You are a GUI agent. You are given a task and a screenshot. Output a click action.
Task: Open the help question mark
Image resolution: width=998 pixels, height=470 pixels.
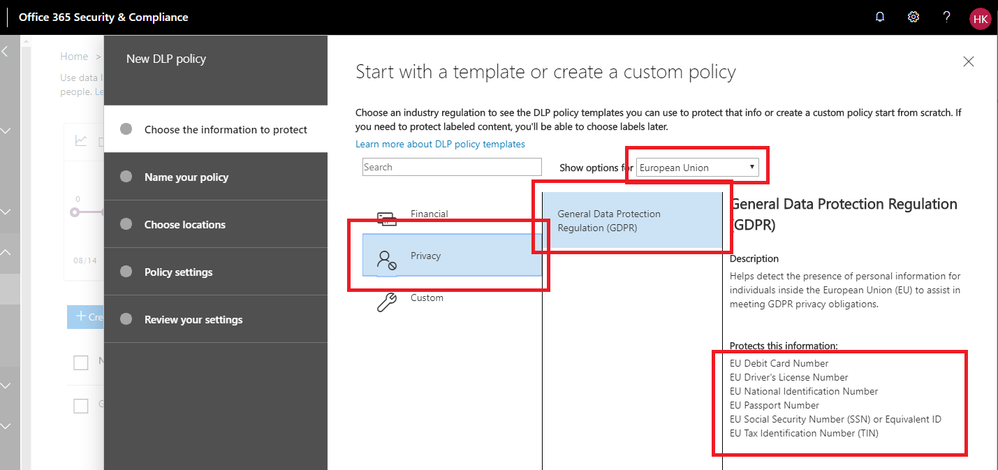(946, 17)
